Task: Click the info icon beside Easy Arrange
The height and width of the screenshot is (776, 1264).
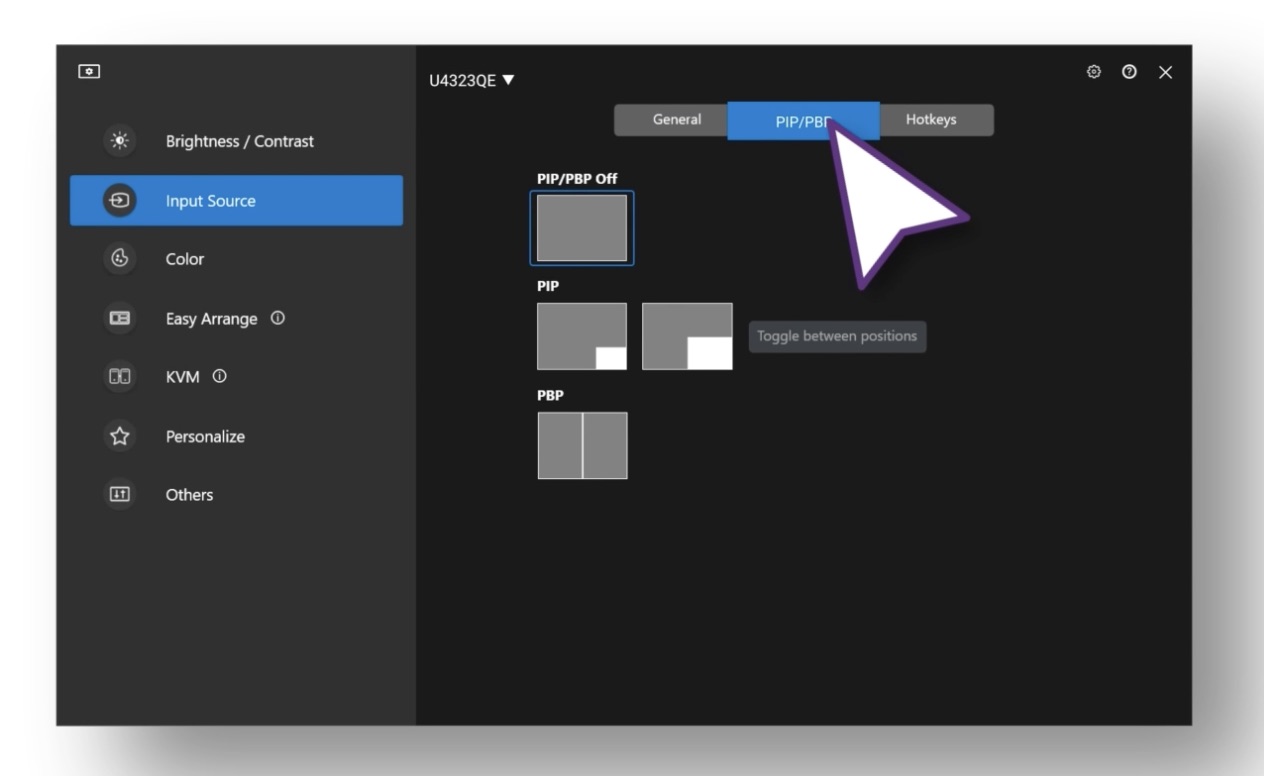Action: point(278,318)
